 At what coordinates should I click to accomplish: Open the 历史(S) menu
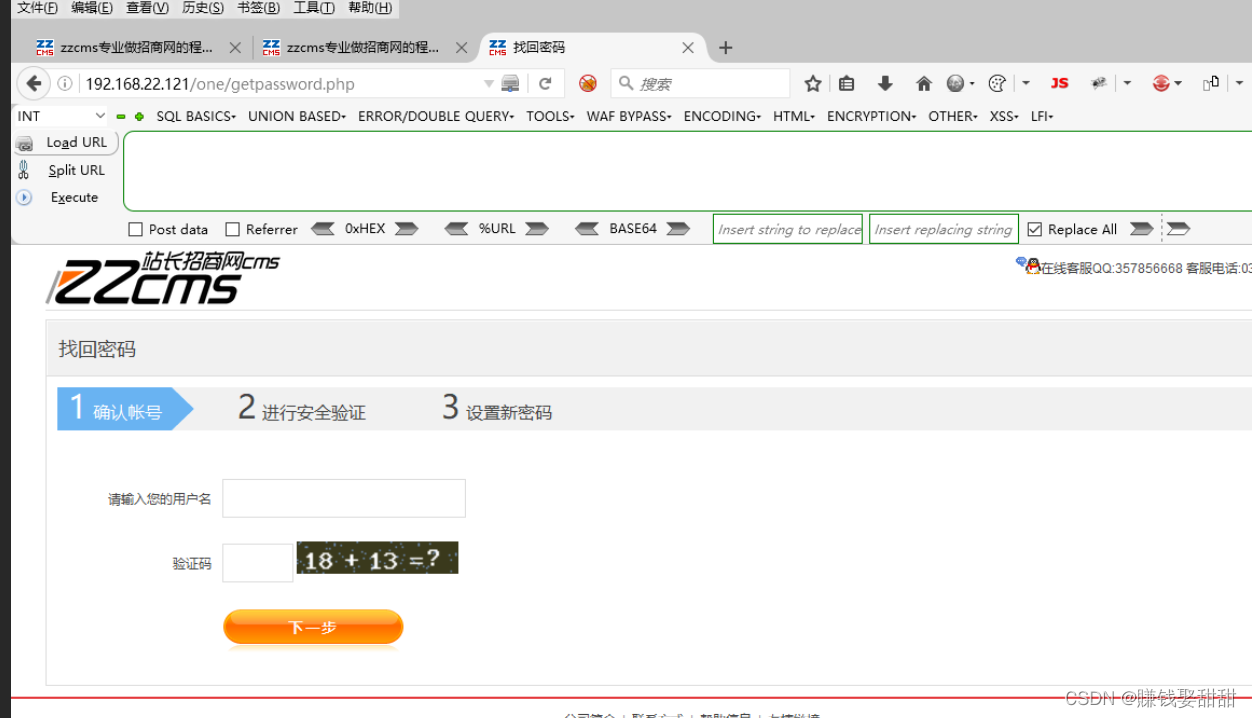click(x=203, y=8)
